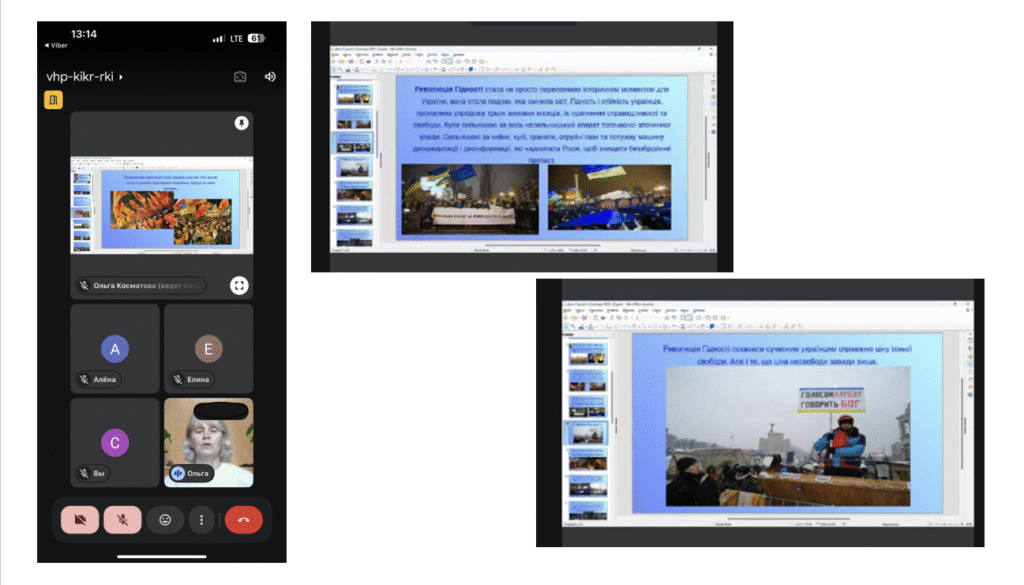Switch camera with the flip camera icon
Screen dimensions: 1024x585
(240, 76)
